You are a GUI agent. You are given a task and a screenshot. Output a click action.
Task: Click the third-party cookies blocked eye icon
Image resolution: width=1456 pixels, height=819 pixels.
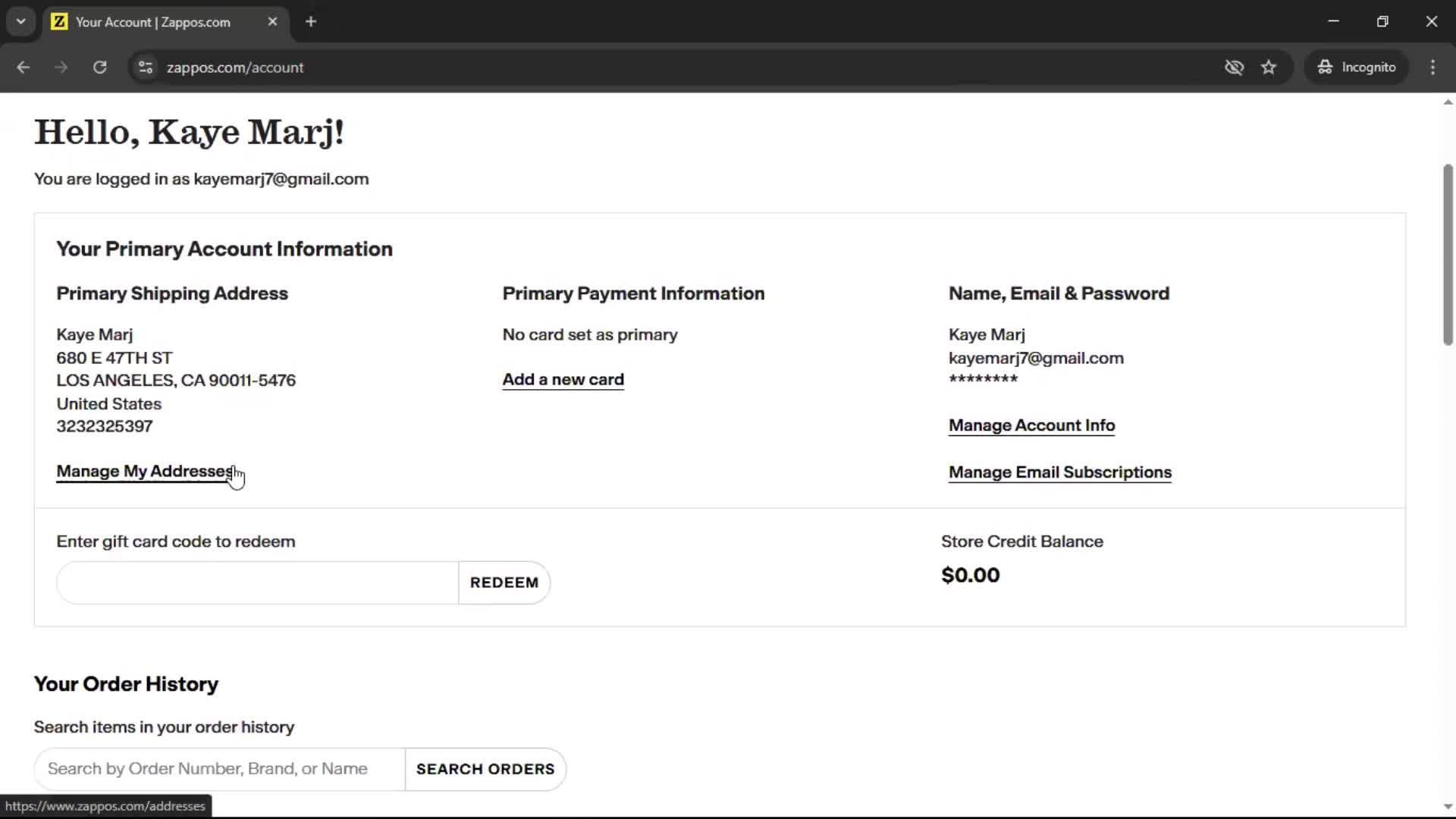click(x=1234, y=67)
